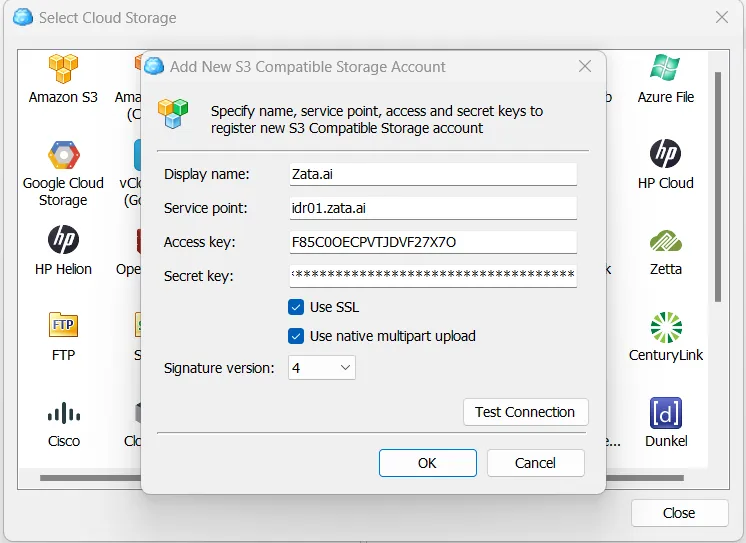Click vertical scrollbar of storage list

[x=718, y=187]
